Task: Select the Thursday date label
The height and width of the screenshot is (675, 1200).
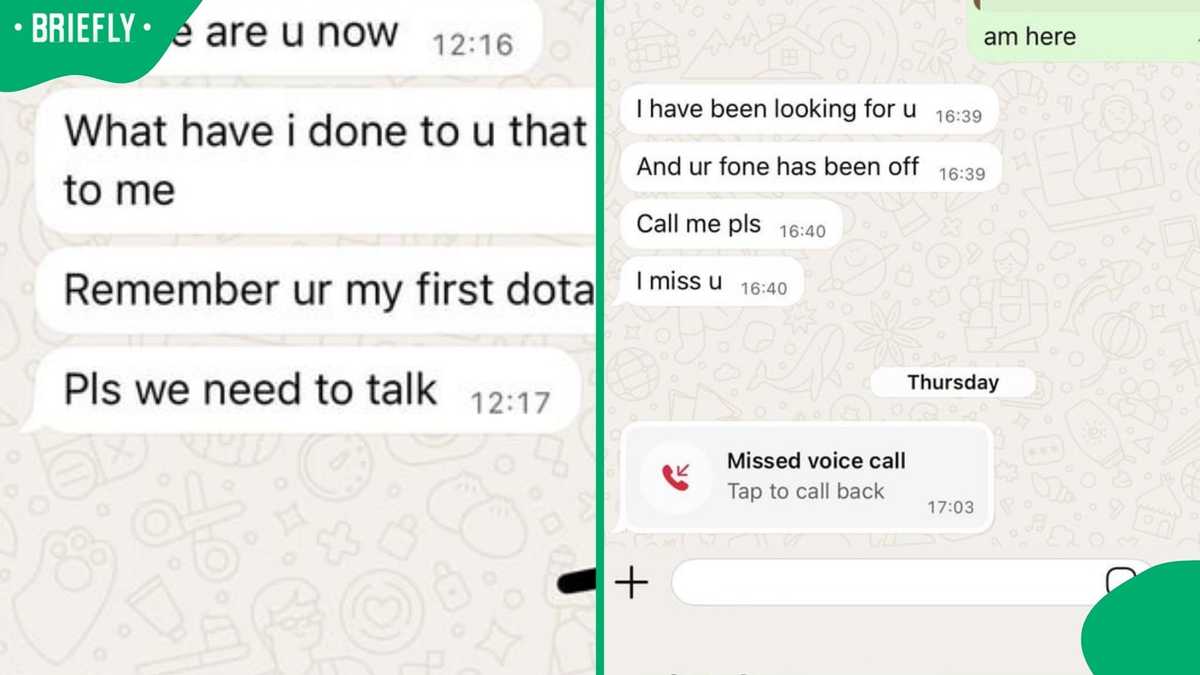Action: pos(953,382)
